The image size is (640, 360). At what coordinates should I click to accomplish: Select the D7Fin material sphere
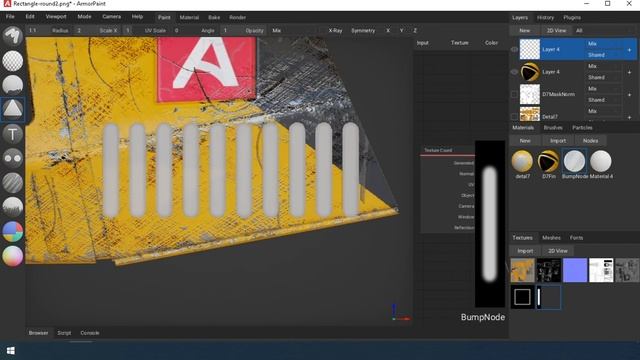(x=548, y=161)
